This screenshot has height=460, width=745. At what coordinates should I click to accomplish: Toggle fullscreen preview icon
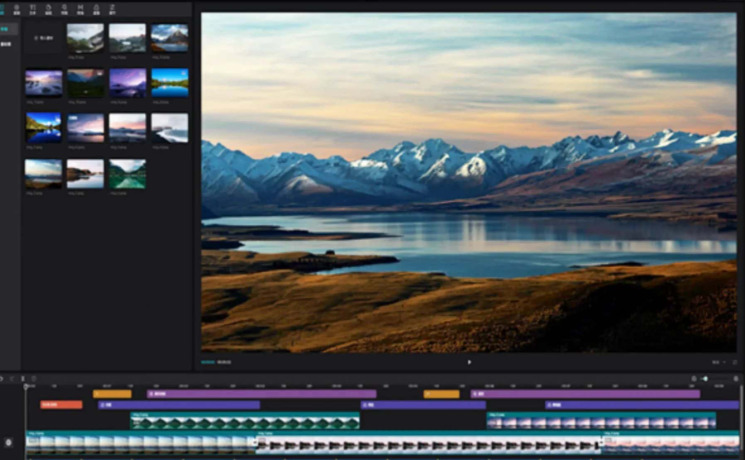[x=735, y=362]
